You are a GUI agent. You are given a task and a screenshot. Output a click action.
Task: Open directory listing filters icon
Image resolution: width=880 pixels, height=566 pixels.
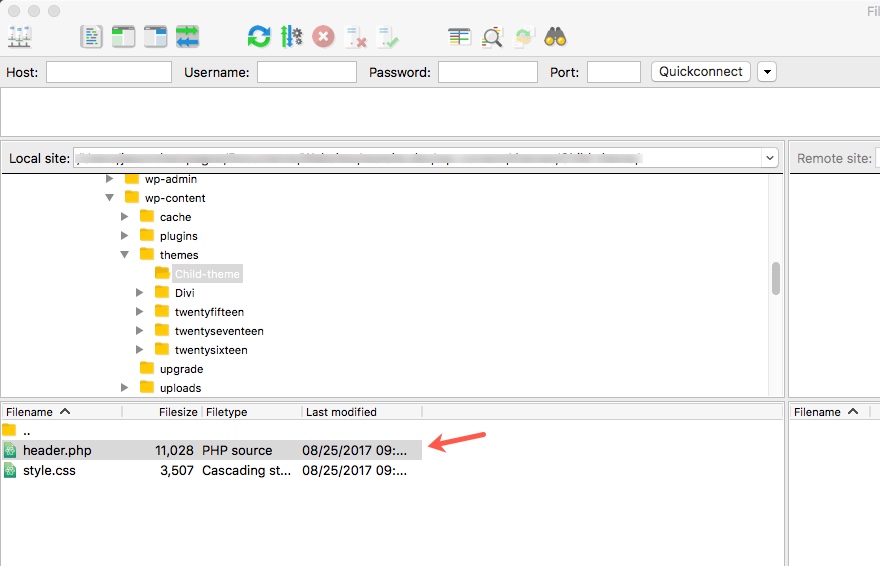point(459,37)
